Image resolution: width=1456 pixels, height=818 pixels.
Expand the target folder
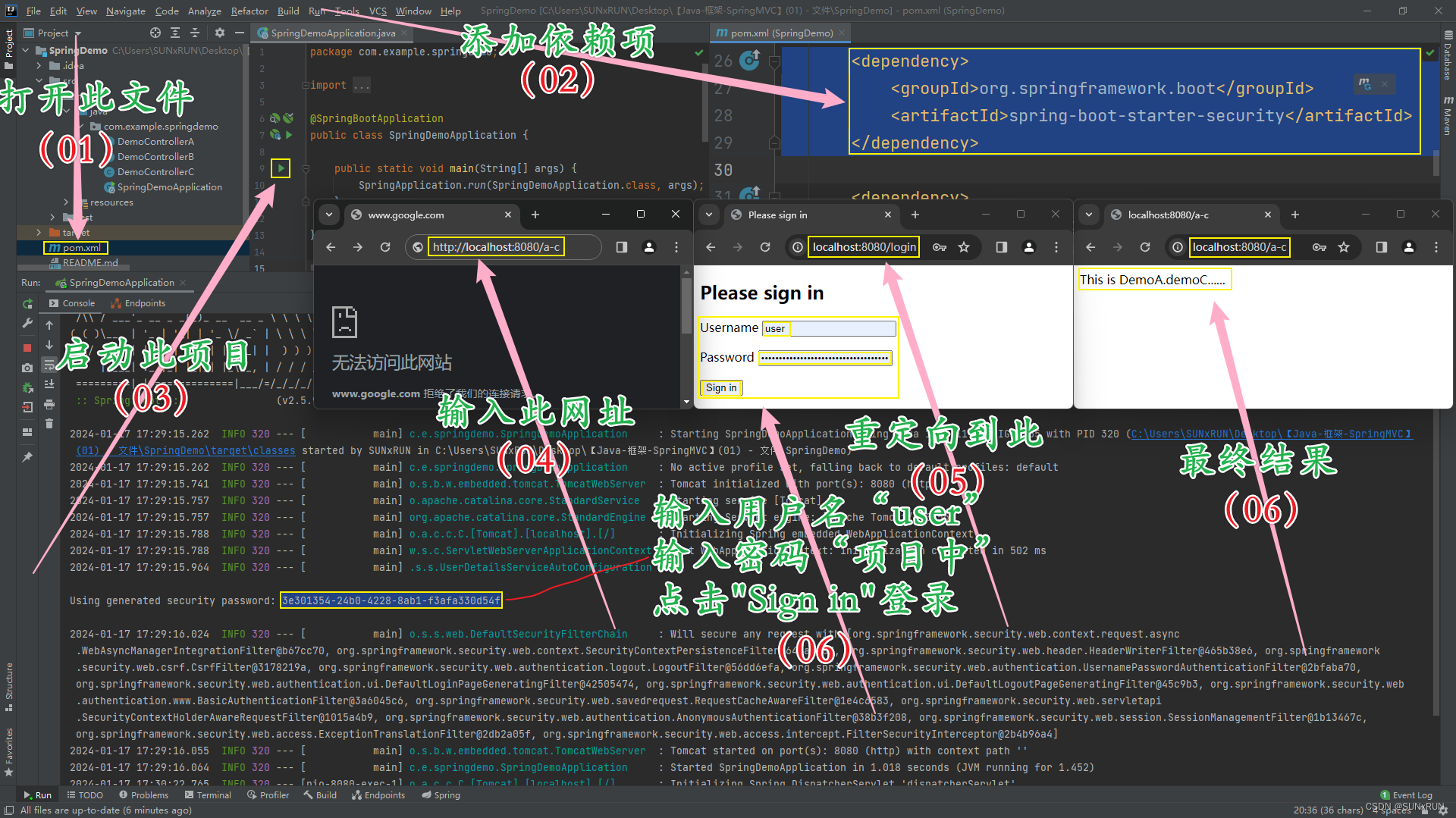(x=39, y=233)
